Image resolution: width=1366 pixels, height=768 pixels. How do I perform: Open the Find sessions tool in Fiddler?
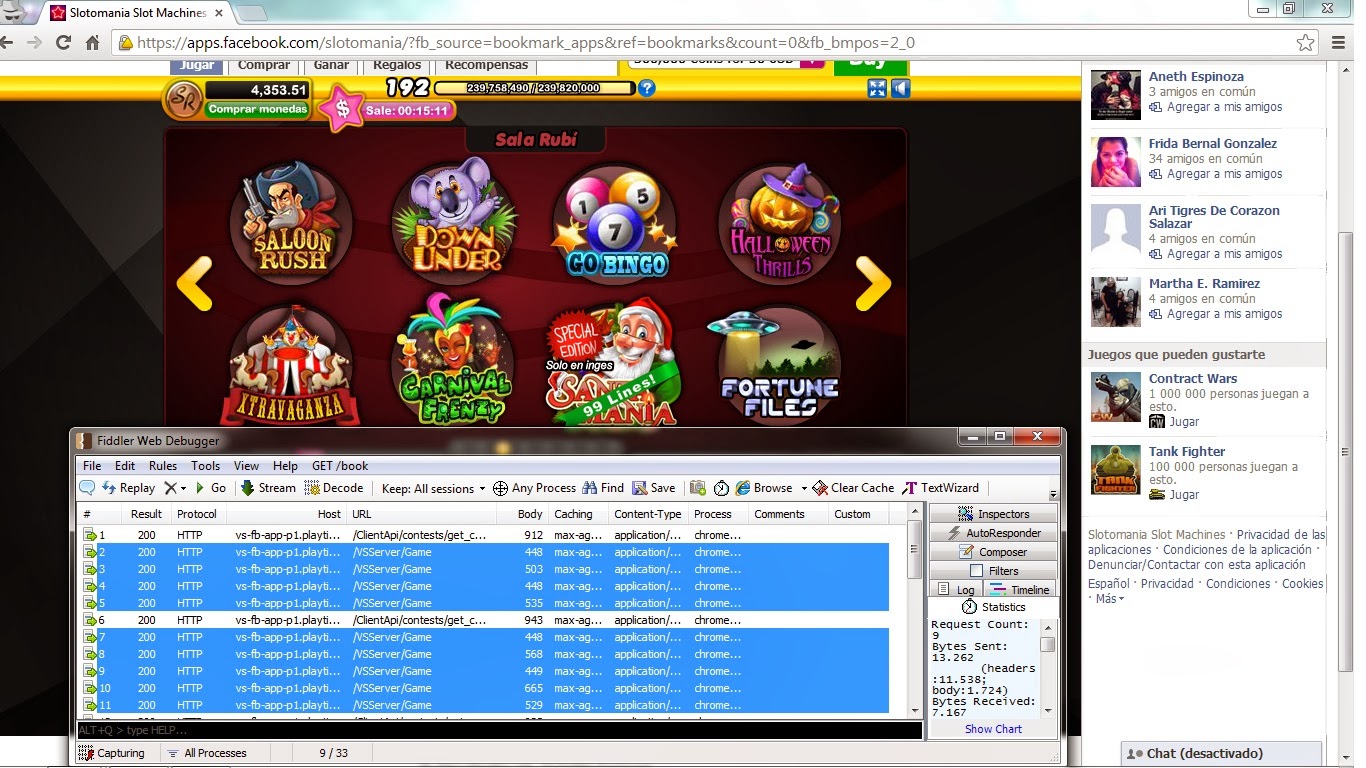coord(603,488)
